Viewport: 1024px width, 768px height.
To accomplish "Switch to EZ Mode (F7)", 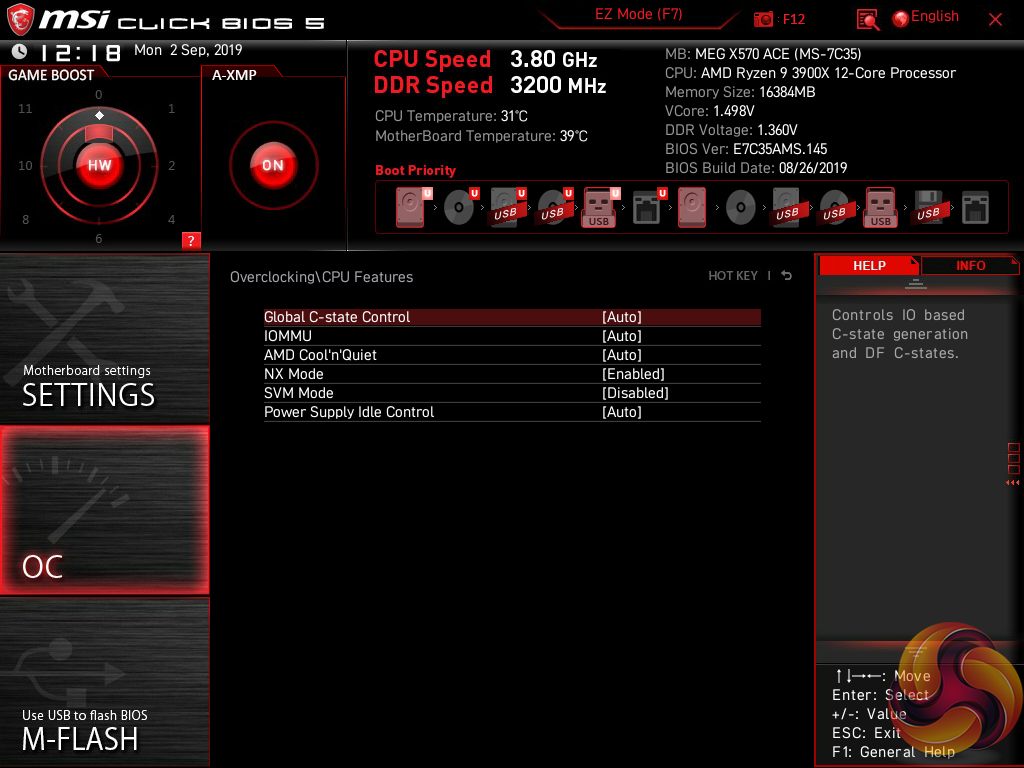I will pyautogui.click(x=639, y=14).
